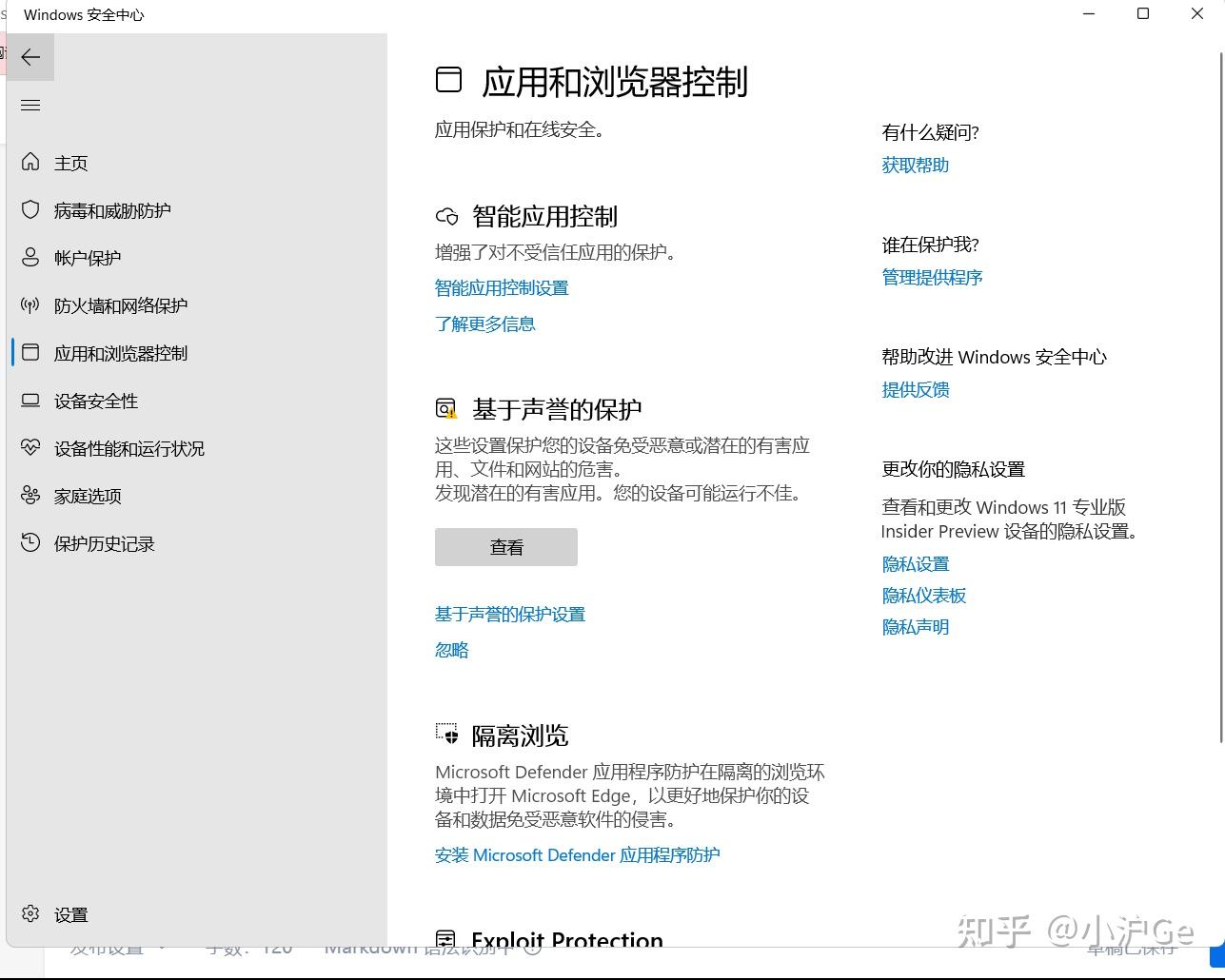Image resolution: width=1225 pixels, height=980 pixels.
Task: Click the wireless icon for 防火墙和网络保护
Action: pyautogui.click(x=30, y=304)
